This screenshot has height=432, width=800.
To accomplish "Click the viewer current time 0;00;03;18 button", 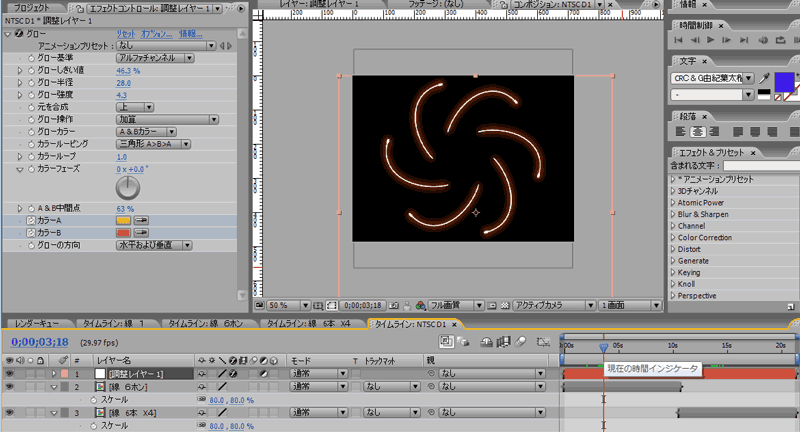I will (362, 305).
